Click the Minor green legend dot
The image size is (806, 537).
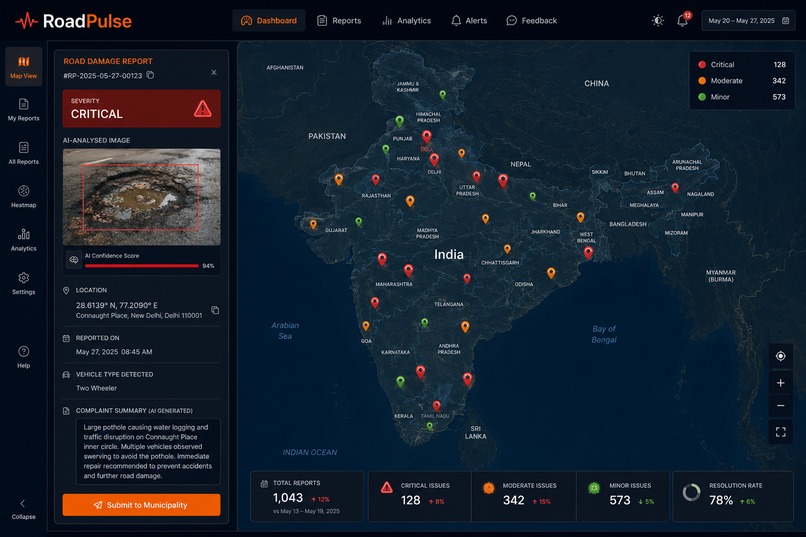click(x=702, y=97)
